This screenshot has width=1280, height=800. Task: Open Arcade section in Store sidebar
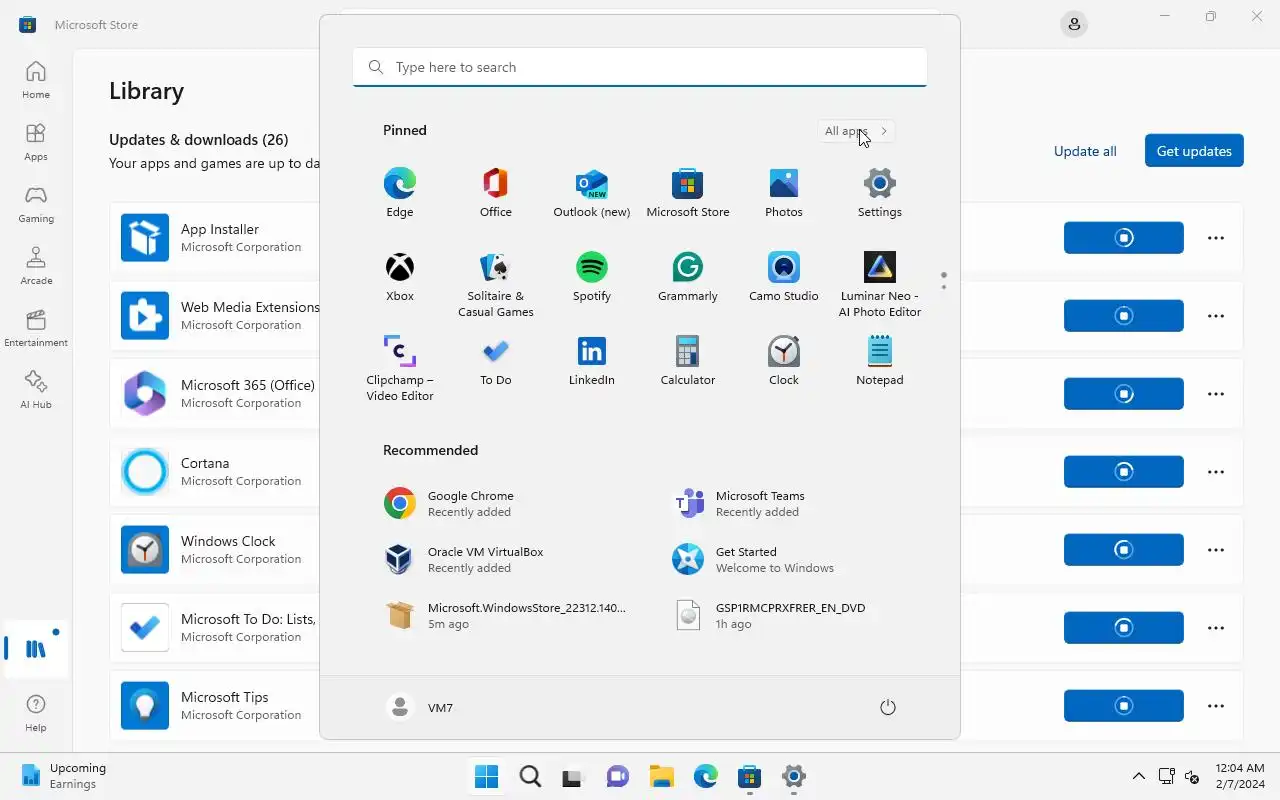pyautogui.click(x=36, y=266)
